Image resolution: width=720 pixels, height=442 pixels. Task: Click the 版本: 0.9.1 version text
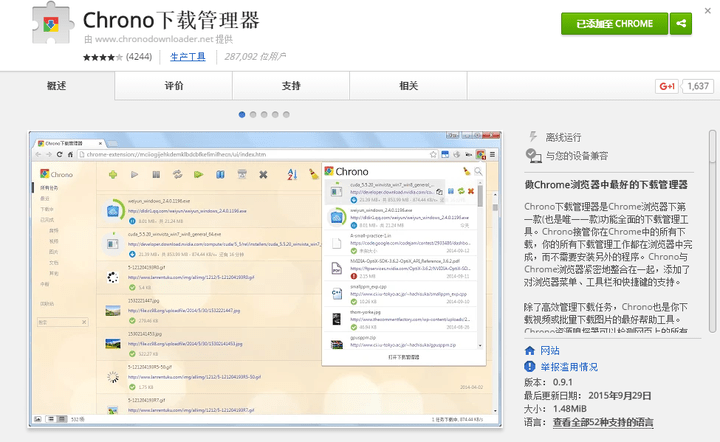548,382
